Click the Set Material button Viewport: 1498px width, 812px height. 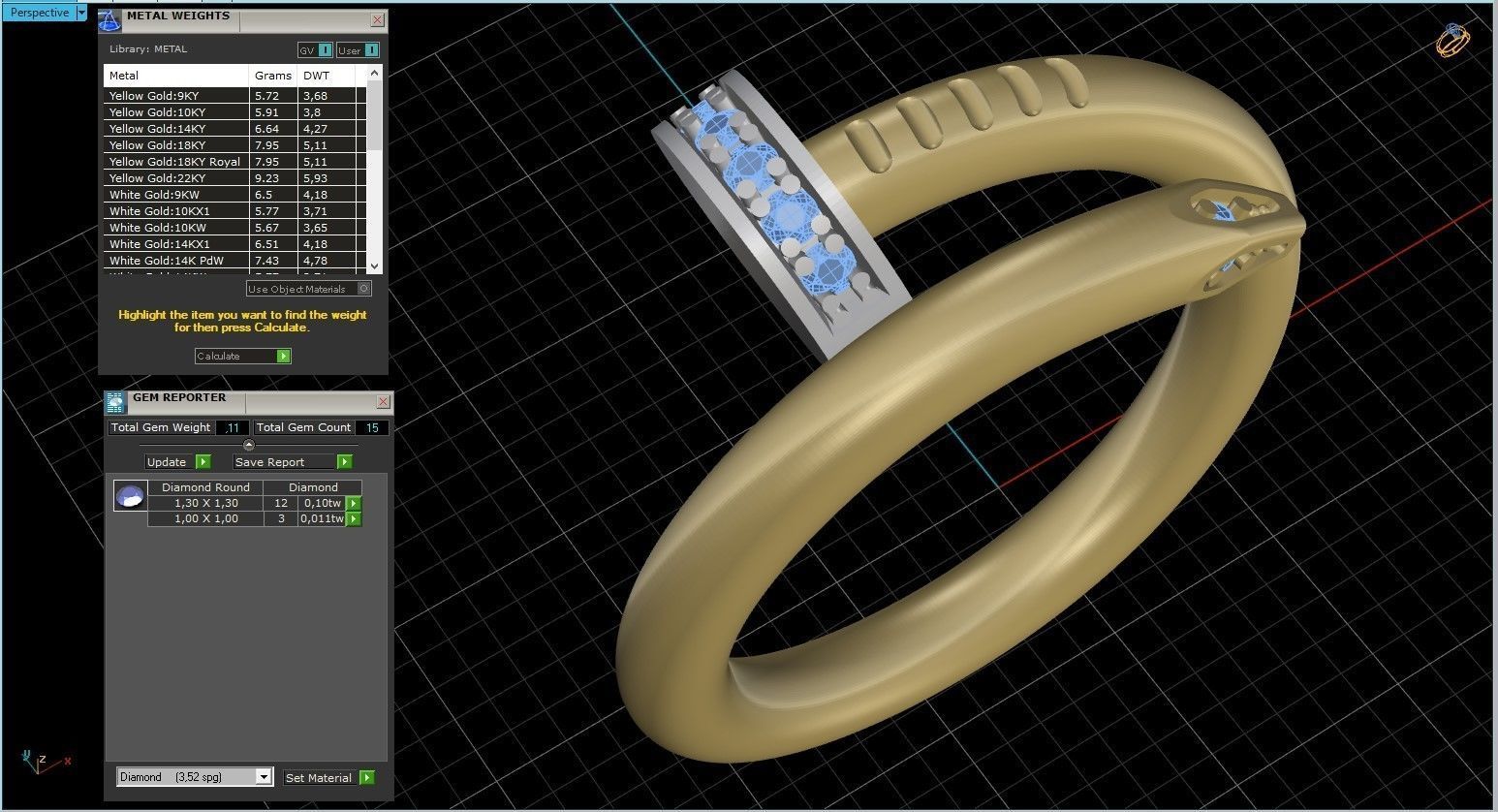pyautogui.click(x=319, y=778)
